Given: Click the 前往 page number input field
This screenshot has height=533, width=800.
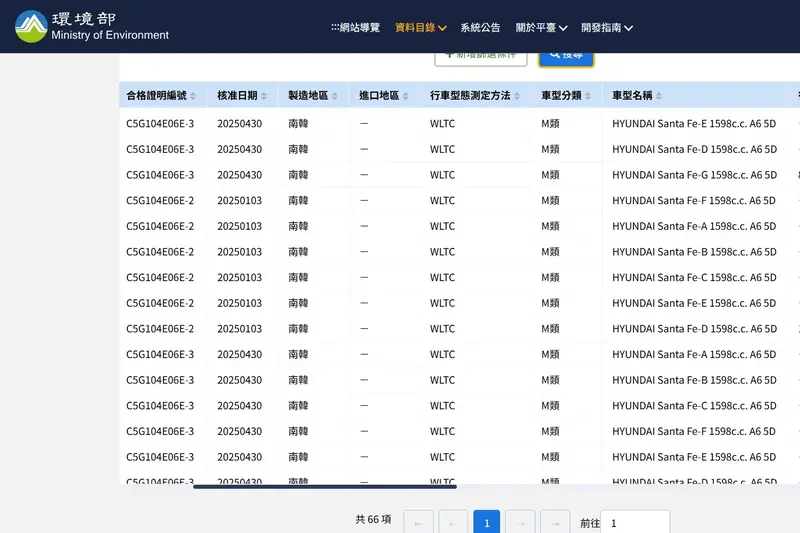Looking at the screenshot, I should 635,523.
